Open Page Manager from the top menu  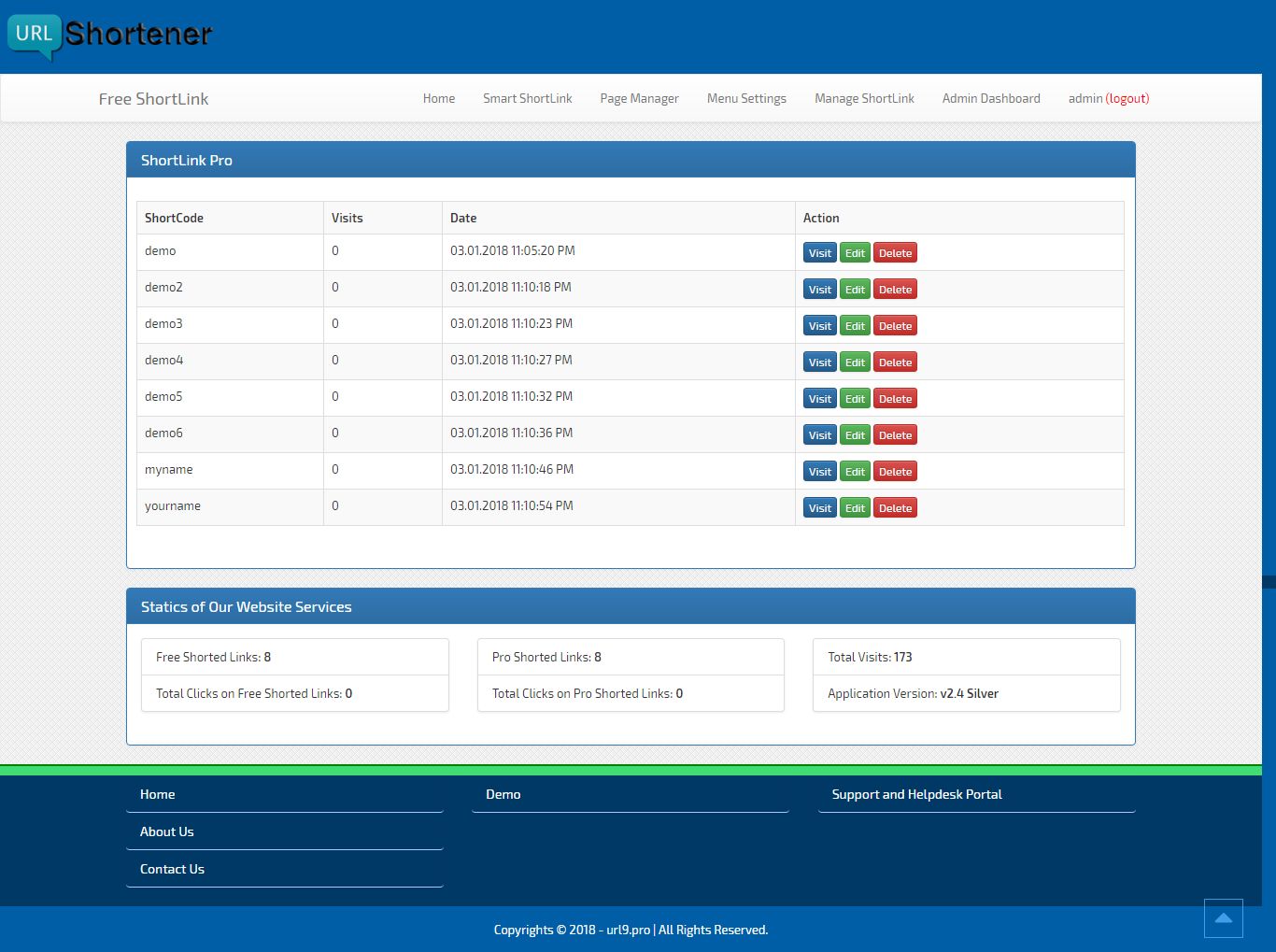(x=639, y=98)
